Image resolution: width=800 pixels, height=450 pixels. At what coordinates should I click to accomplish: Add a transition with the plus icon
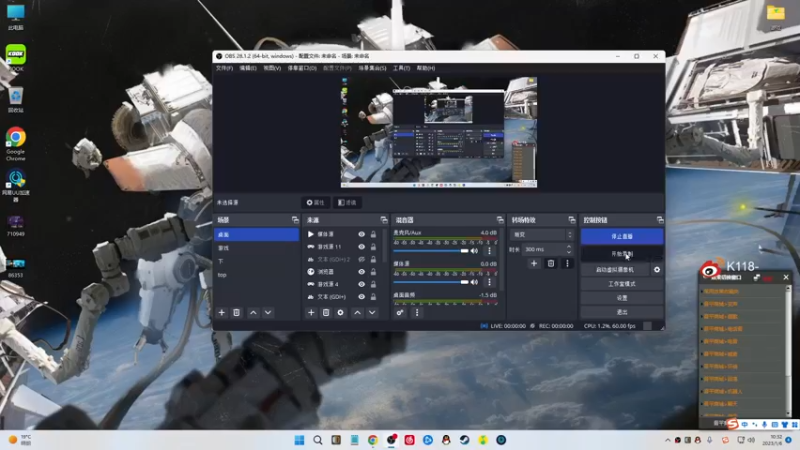pos(534,263)
